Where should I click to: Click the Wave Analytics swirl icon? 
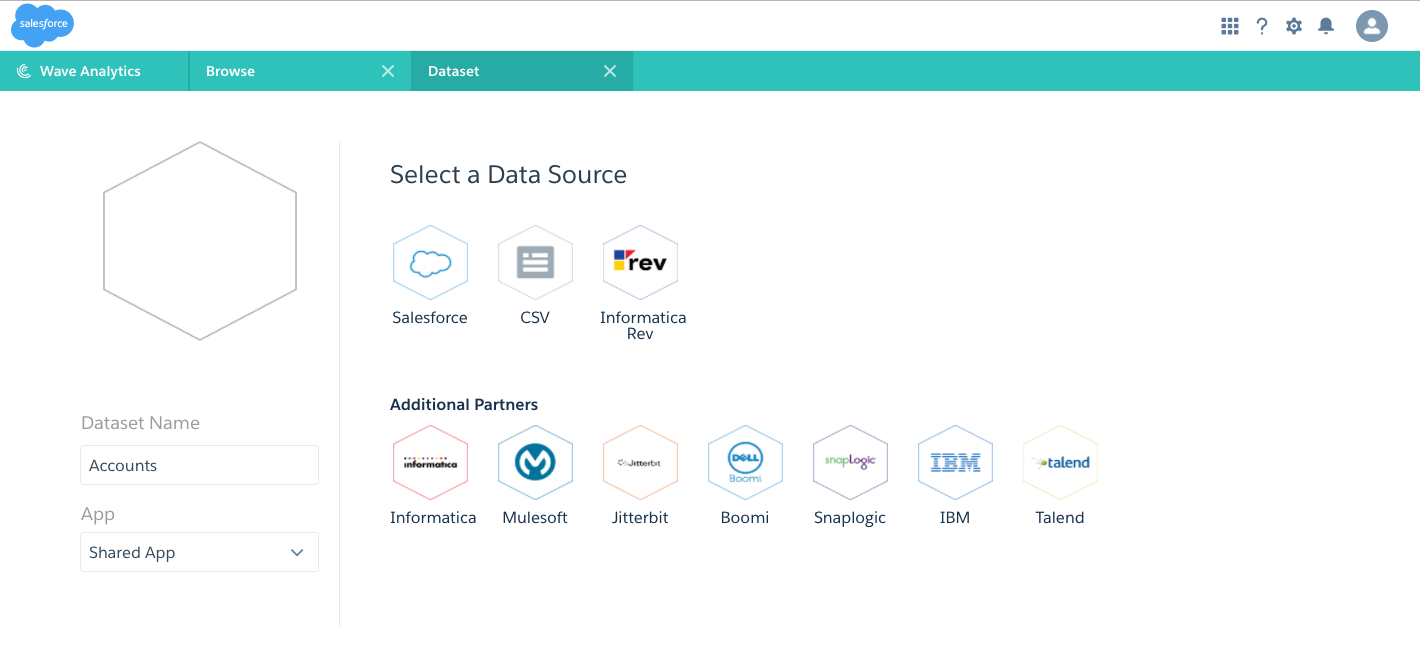(x=24, y=71)
